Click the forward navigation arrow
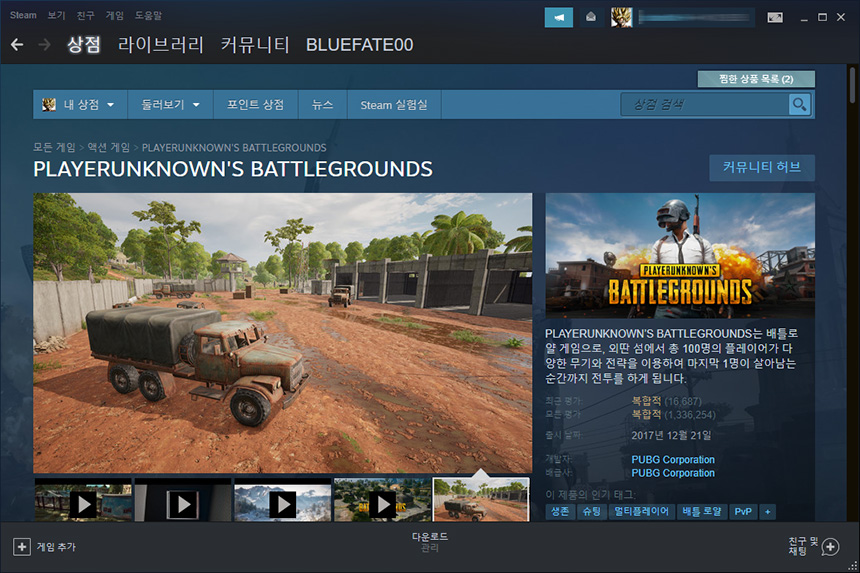The image size is (860, 573). pos(44,44)
